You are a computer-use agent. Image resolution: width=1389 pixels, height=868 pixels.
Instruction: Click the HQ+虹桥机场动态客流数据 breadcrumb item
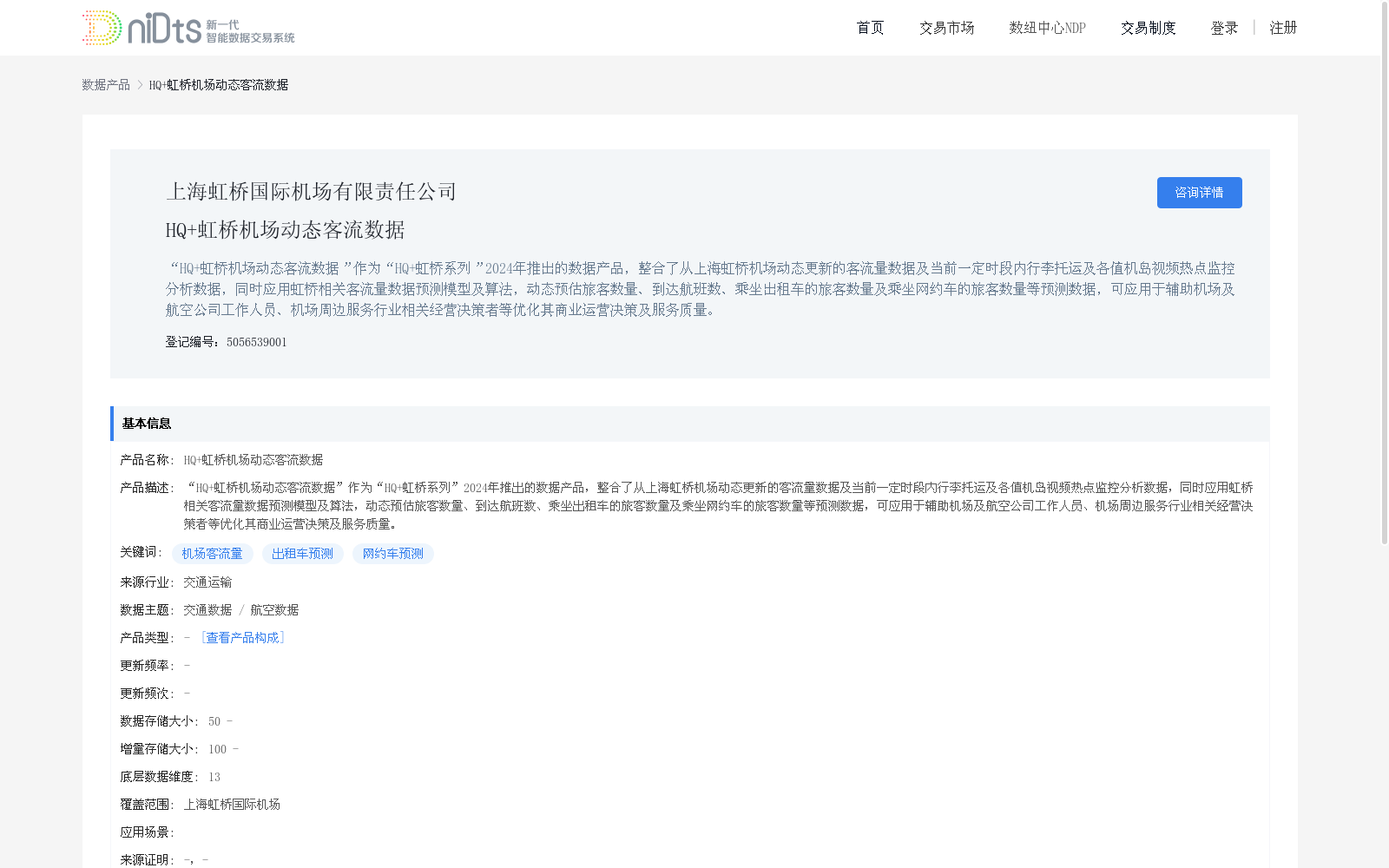click(218, 84)
